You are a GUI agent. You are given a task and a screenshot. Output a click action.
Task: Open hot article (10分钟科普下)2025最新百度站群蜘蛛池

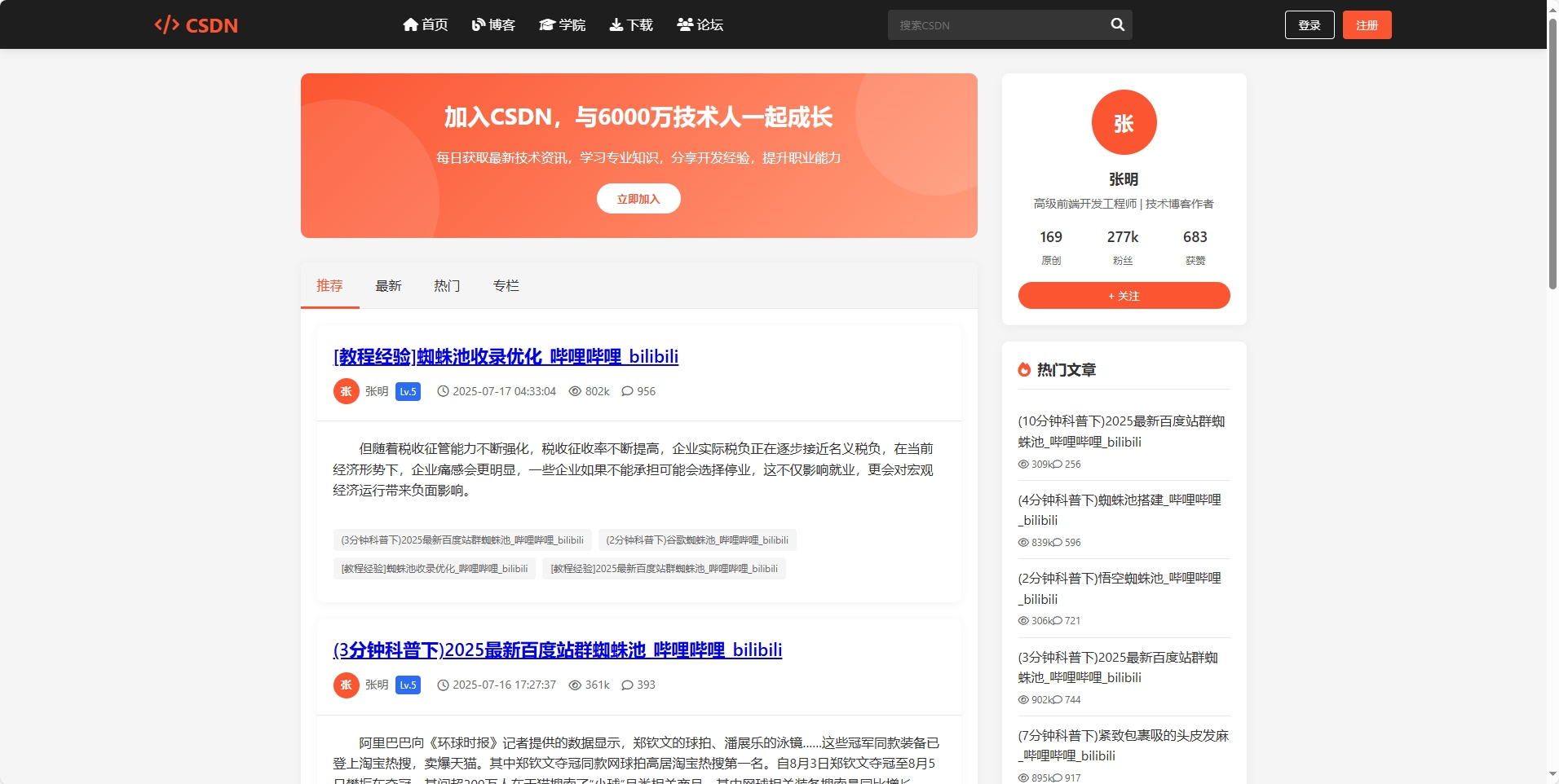[1122, 431]
